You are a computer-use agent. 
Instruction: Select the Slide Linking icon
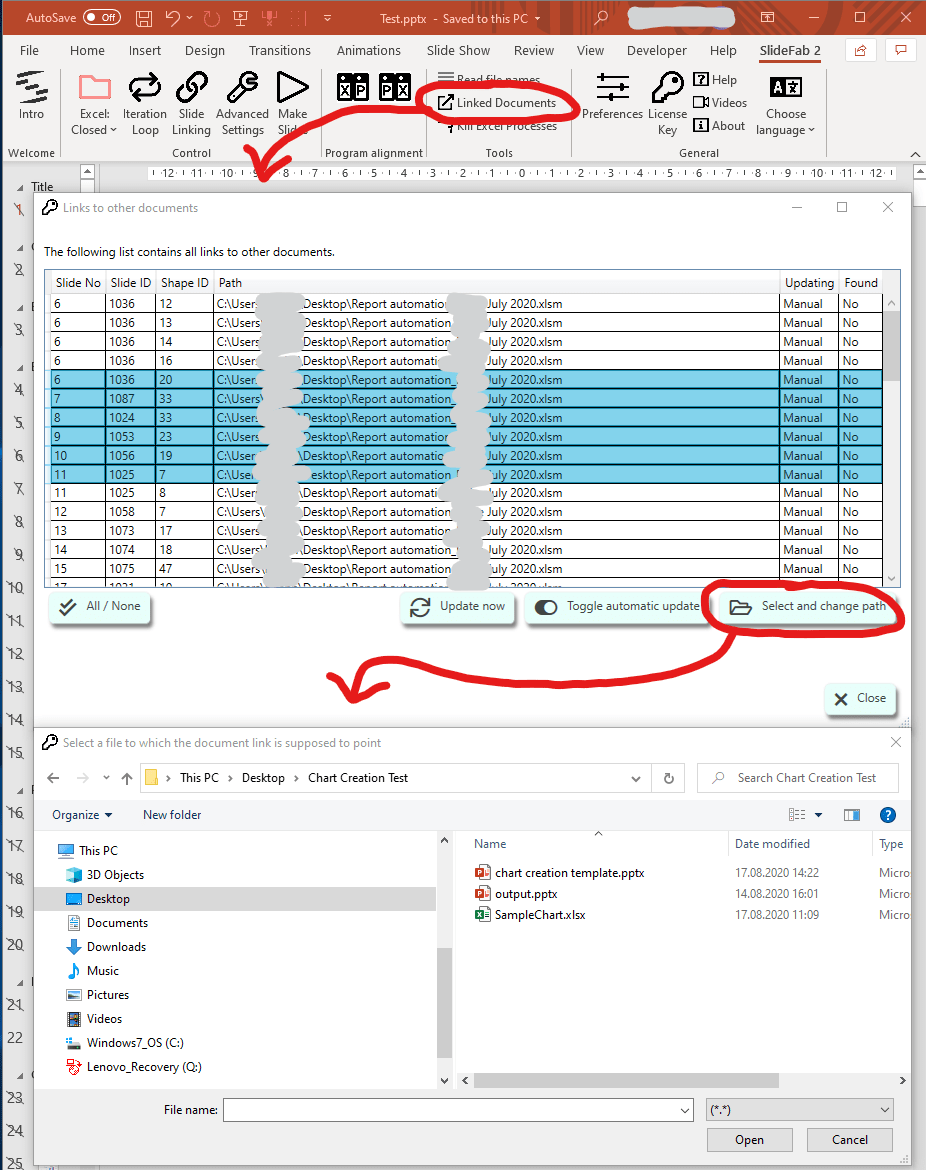(x=191, y=100)
